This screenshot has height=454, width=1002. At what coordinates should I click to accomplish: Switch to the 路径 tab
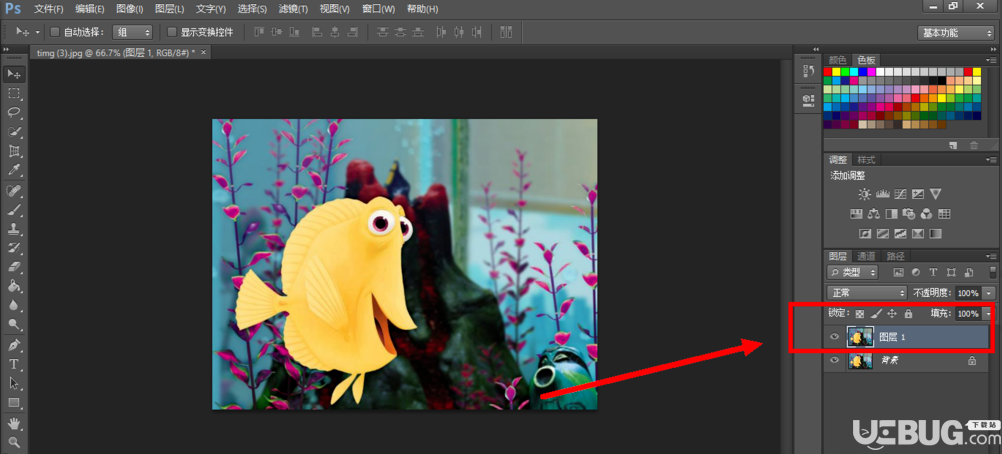tap(896, 256)
